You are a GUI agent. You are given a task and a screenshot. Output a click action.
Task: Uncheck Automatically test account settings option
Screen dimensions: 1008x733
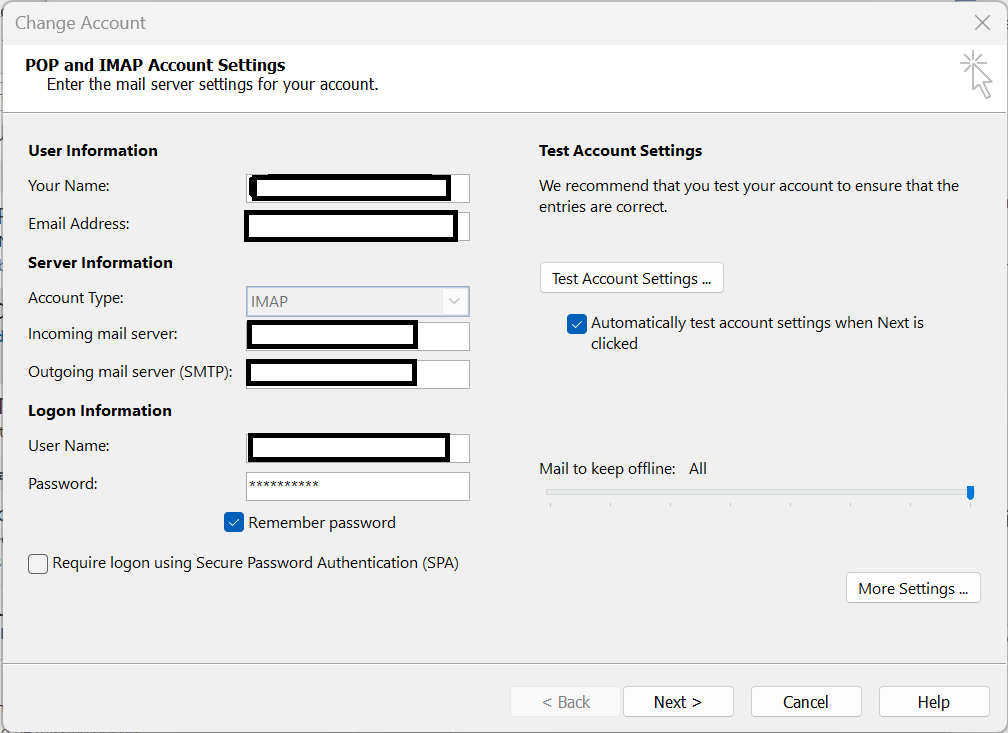coord(577,324)
